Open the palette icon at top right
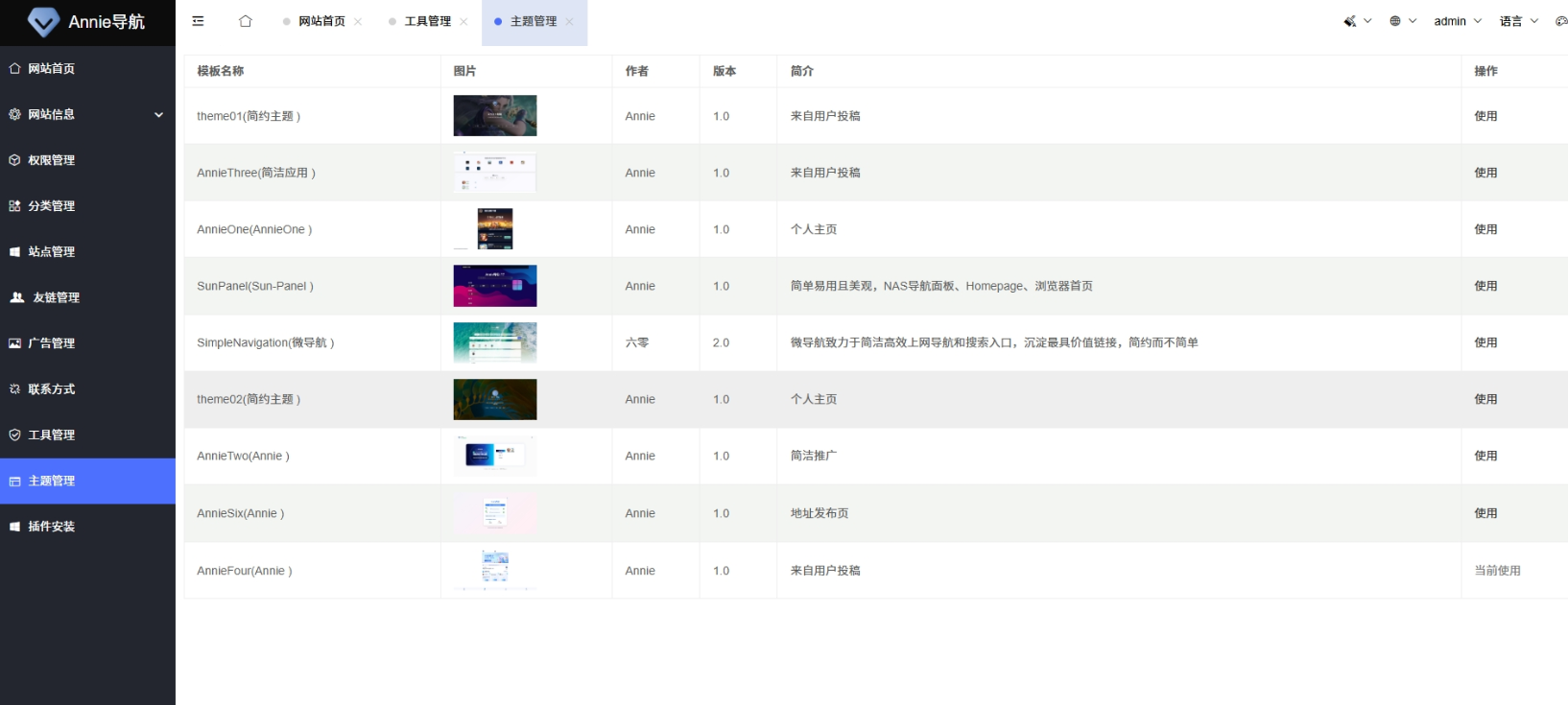 tap(1561, 21)
